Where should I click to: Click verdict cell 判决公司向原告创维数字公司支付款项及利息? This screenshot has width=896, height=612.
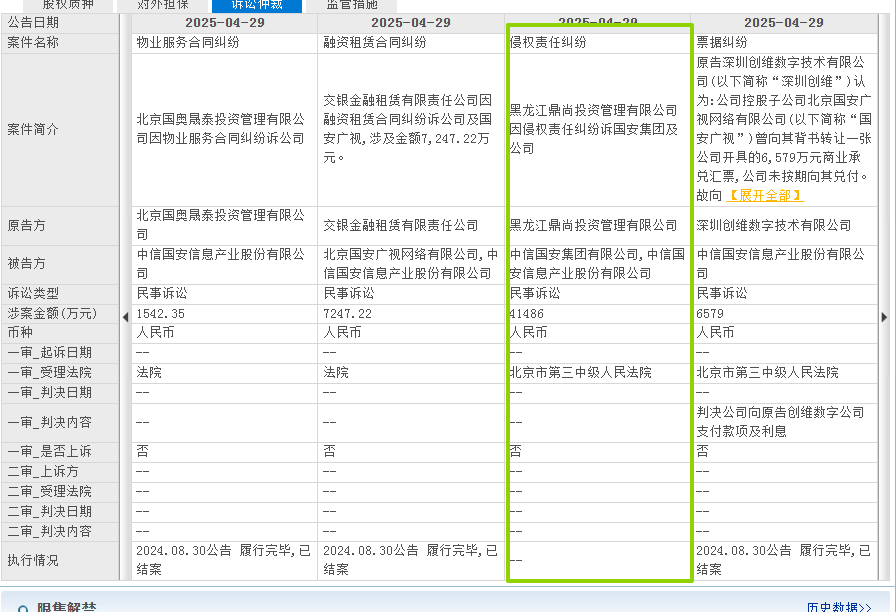coord(780,422)
